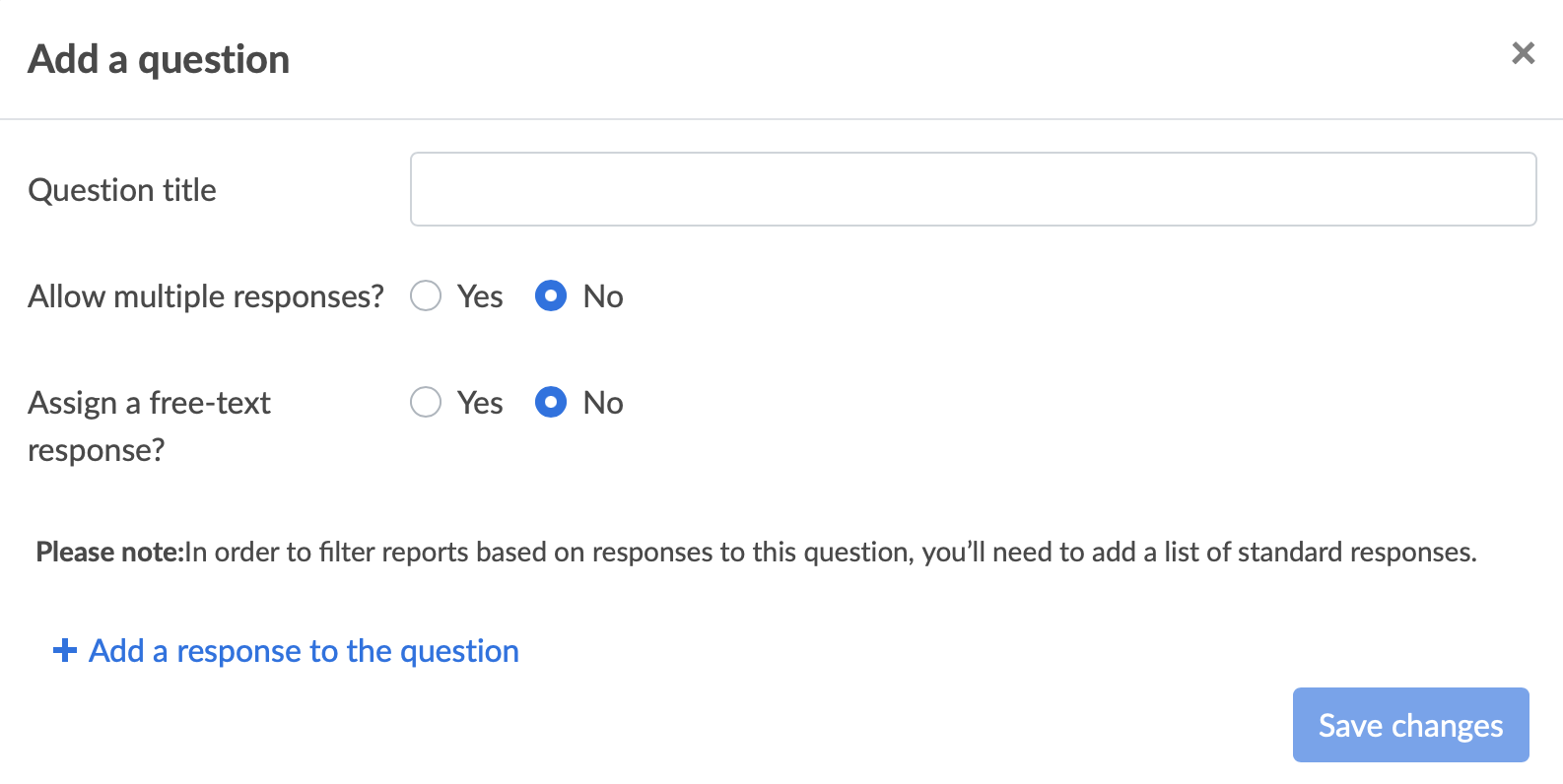
Task: Click the divider line below the dialog header
Action: [x=781, y=119]
